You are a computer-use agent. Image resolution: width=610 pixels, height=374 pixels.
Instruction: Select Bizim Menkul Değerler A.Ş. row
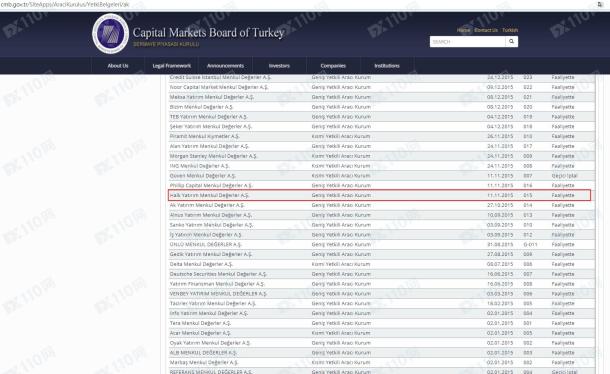[x=382, y=107]
